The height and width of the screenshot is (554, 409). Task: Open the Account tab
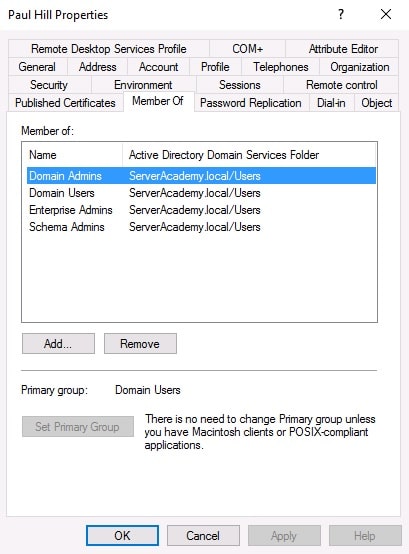pos(158,67)
